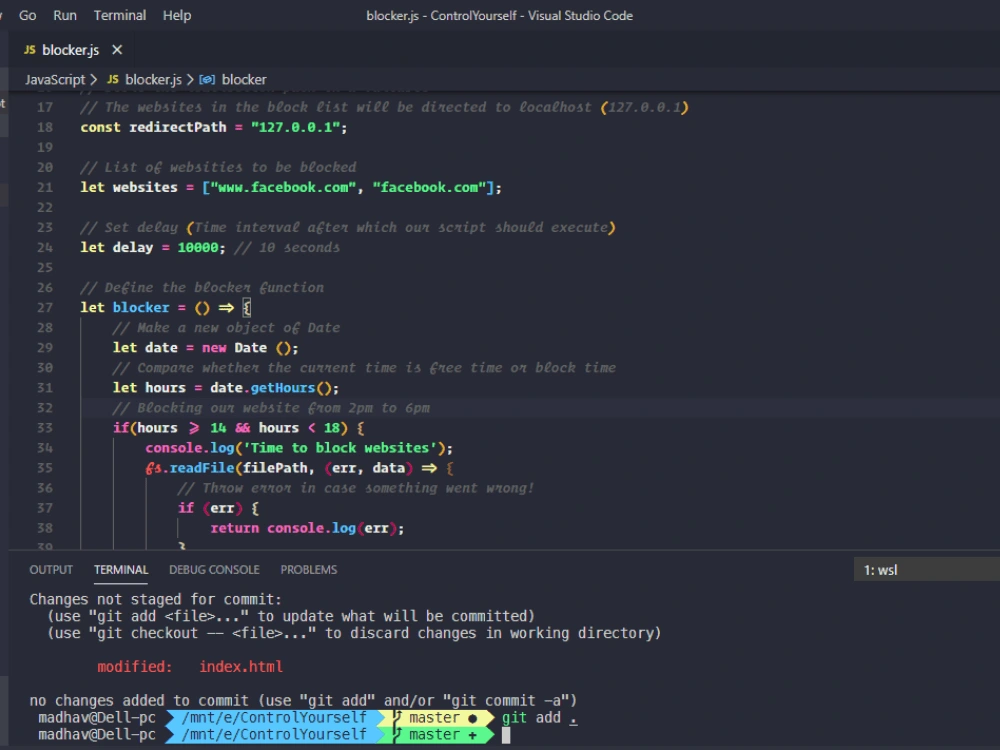Click line number 33 in the gutter
The image size is (1000, 750).
[x=45, y=428]
